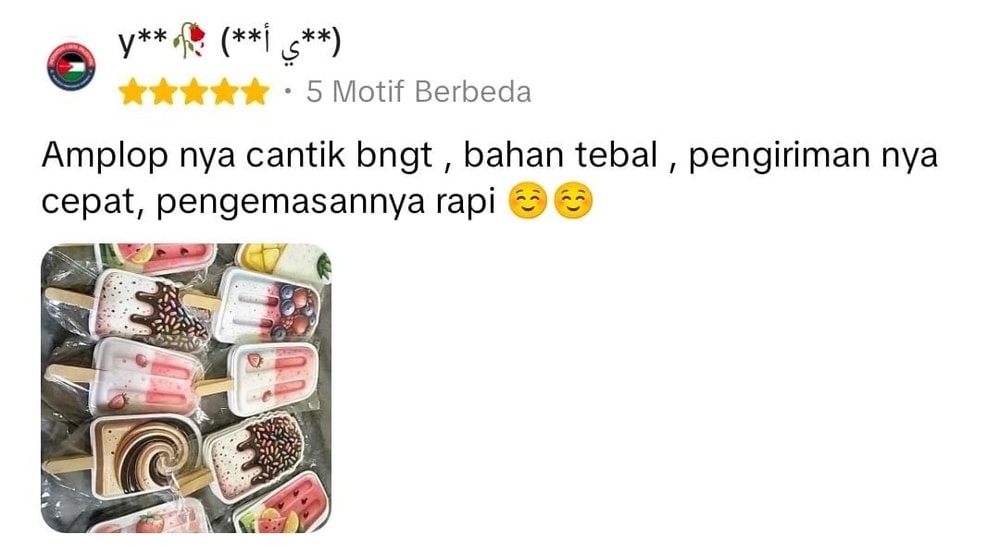Select the first yellow rating star
The width and height of the screenshot is (1000, 547).
pos(133,92)
